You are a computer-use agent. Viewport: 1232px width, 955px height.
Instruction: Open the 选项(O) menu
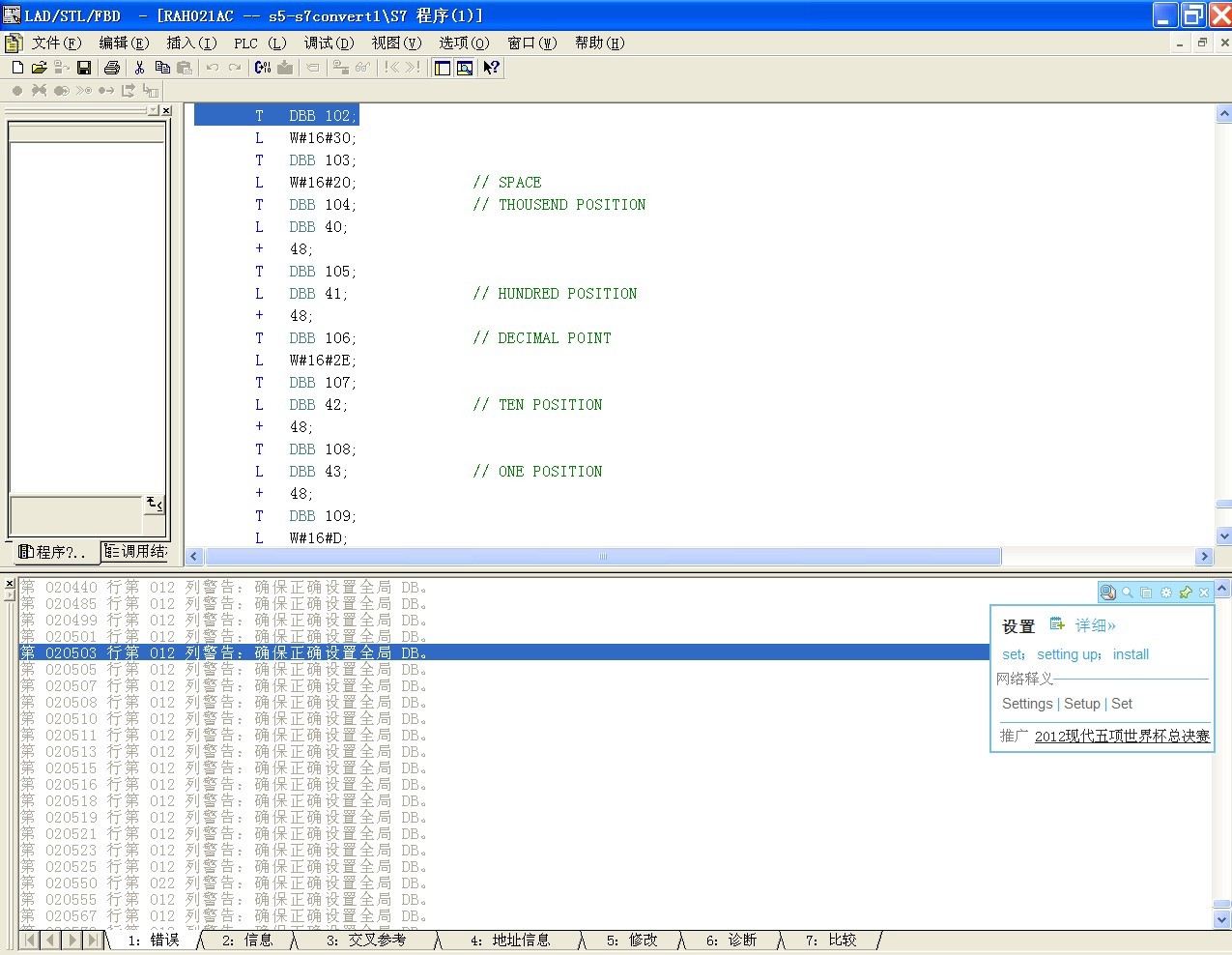(x=464, y=43)
